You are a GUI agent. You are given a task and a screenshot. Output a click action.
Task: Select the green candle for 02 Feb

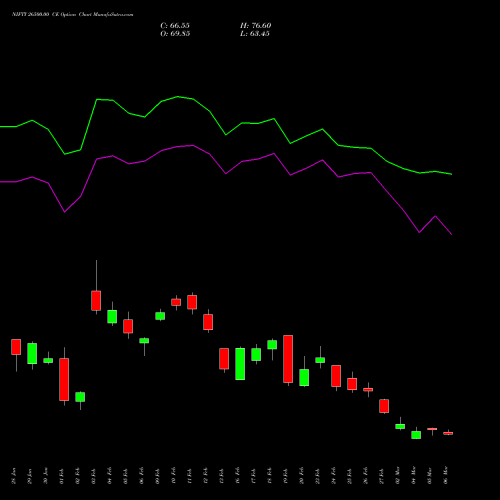tap(80, 397)
